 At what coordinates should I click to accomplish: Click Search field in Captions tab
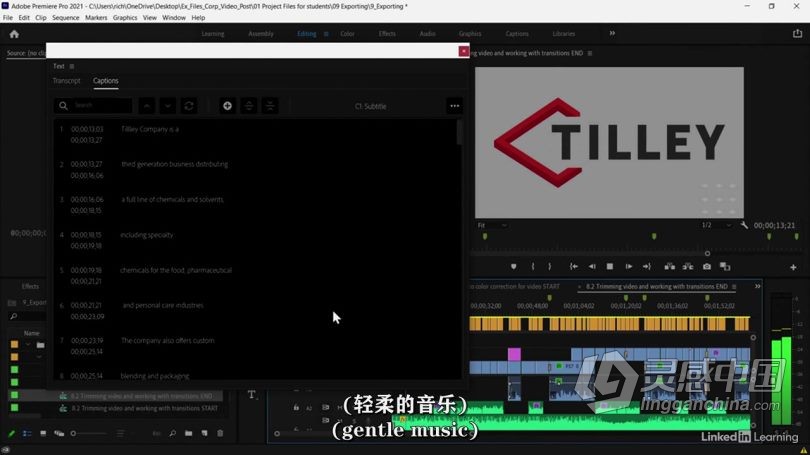(93, 105)
